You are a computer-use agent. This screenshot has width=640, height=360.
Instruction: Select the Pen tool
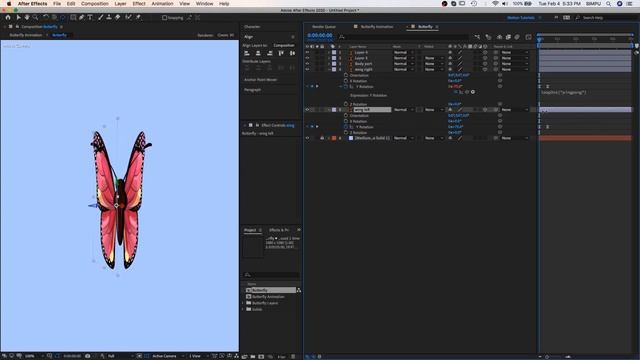click(x=82, y=18)
